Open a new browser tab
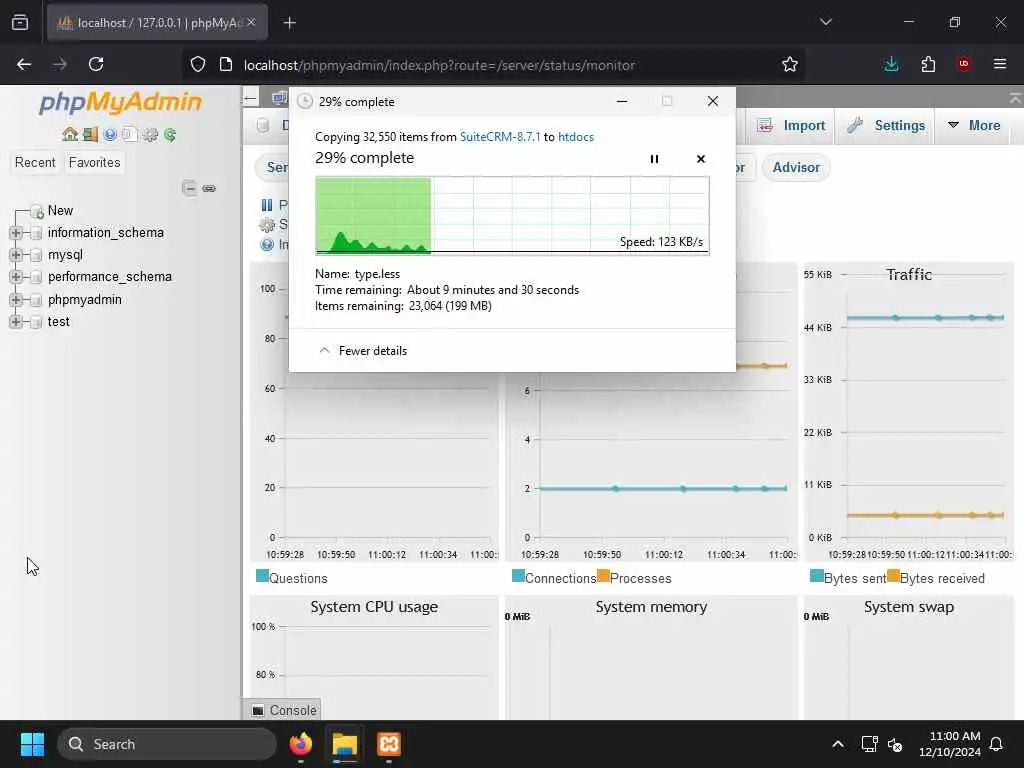Screen dimensions: 1024x768 point(290,23)
